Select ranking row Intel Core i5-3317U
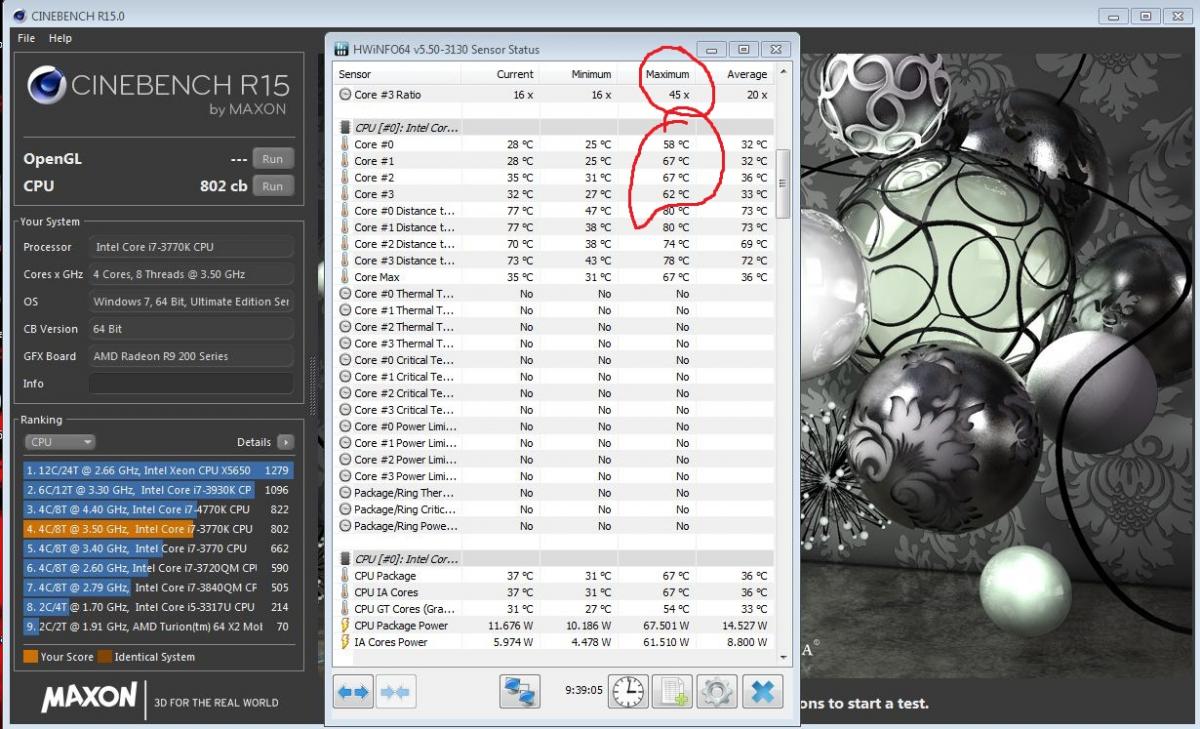The height and width of the screenshot is (729, 1200). click(x=158, y=607)
